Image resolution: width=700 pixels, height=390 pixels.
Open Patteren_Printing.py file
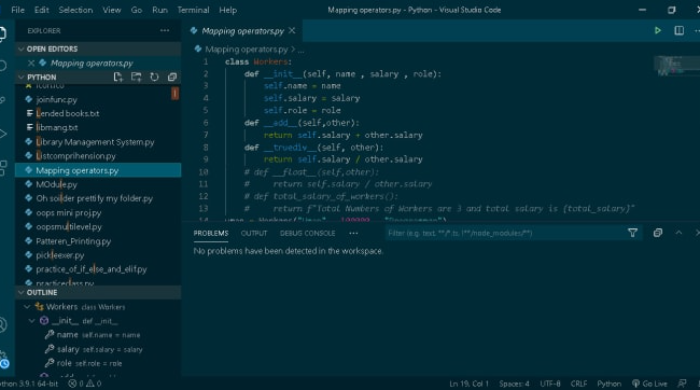tap(98, 241)
